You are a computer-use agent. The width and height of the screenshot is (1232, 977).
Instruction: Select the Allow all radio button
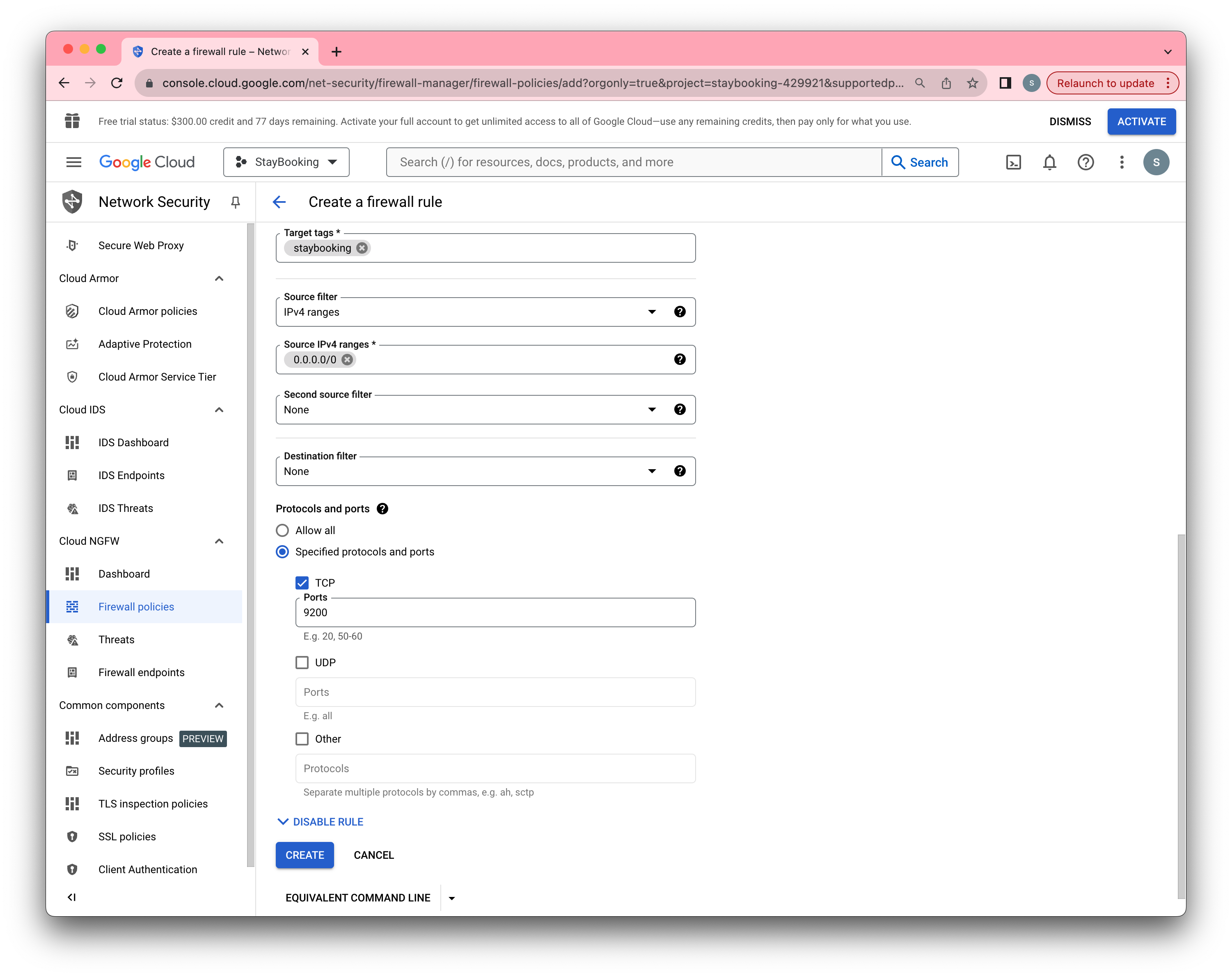(282, 530)
